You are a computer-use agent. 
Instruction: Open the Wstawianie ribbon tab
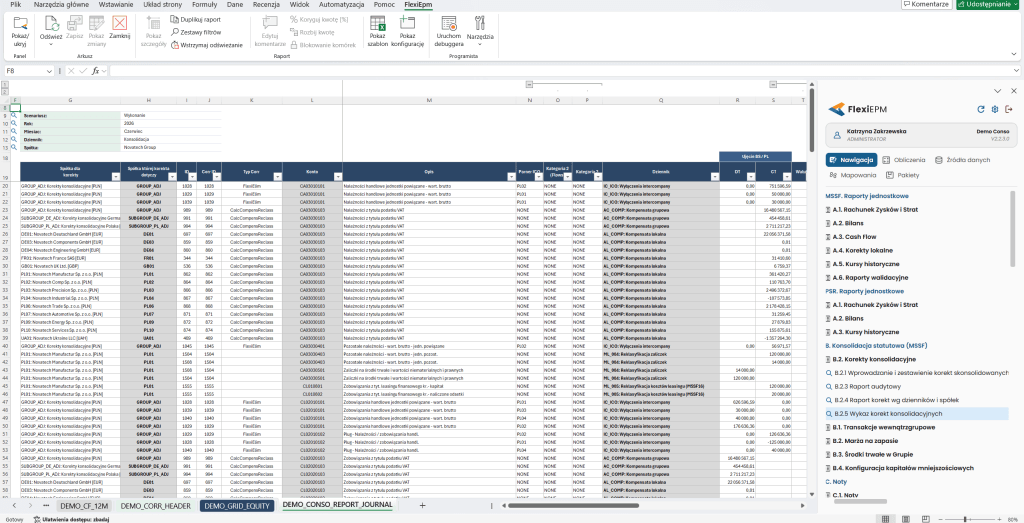click(116, 4)
